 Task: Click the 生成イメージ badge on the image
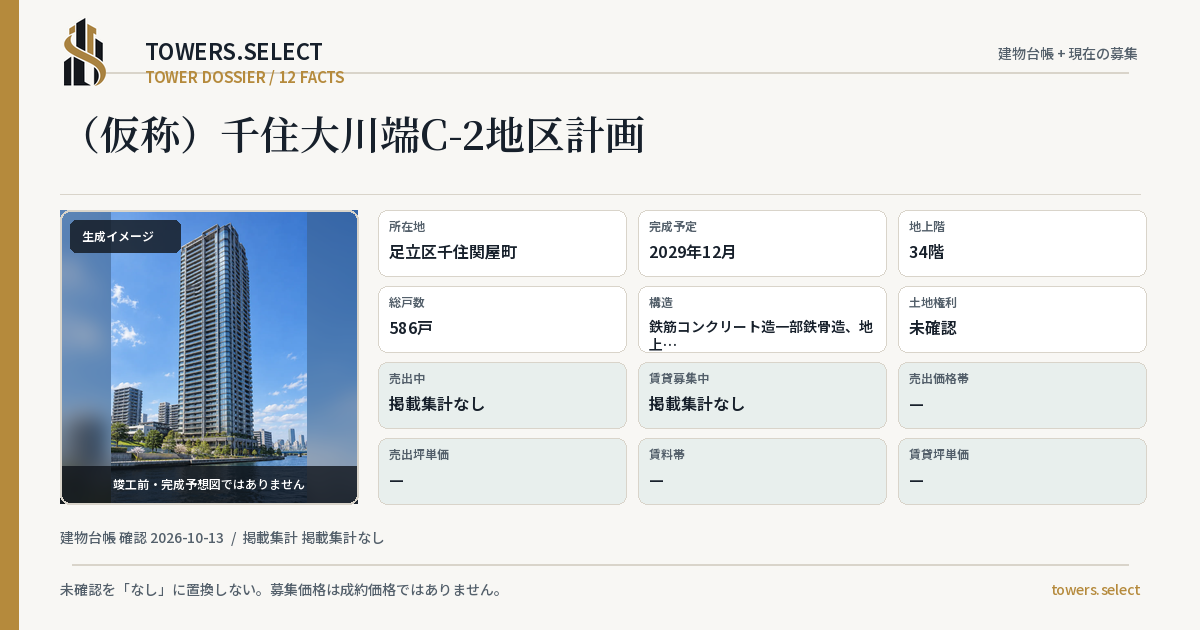click(125, 236)
